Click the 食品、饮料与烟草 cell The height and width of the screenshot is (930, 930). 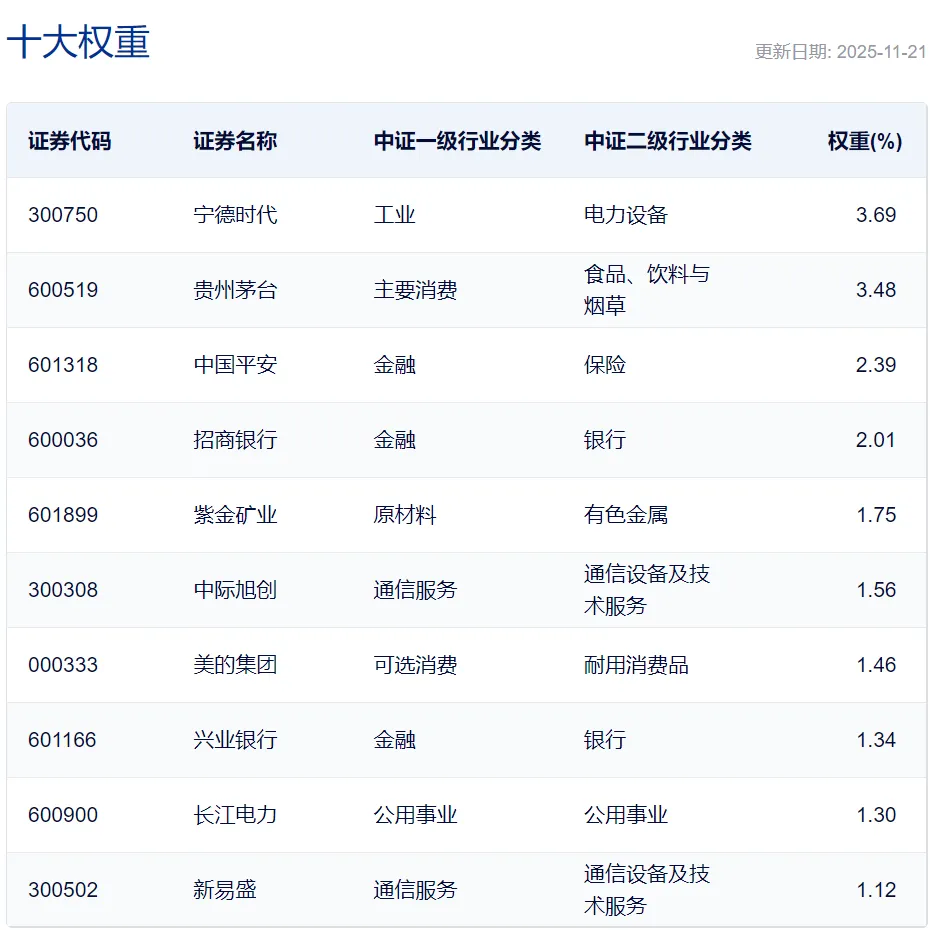click(x=646, y=290)
